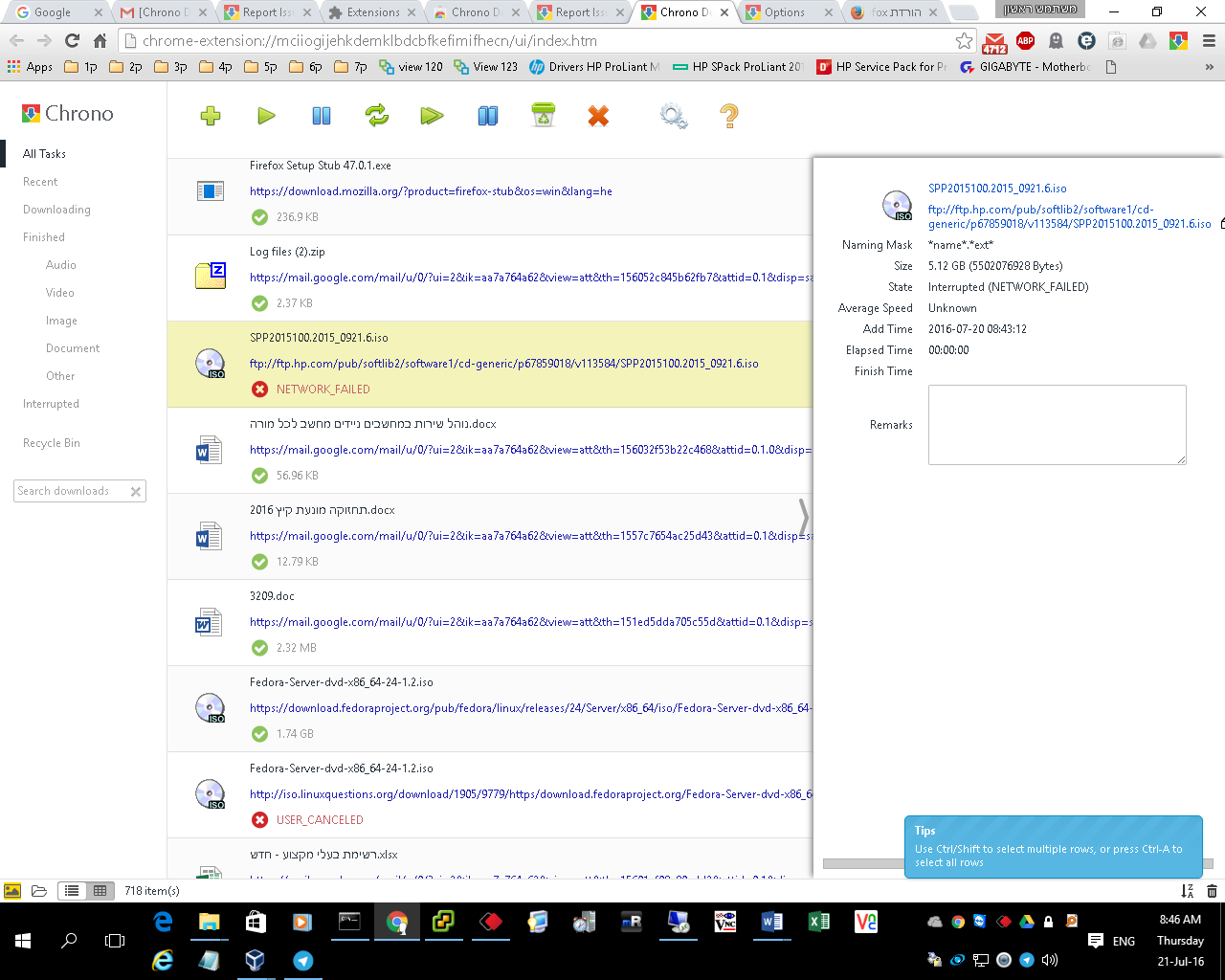Open Microsoft Word from the taskbar
This screenshot has height=980, width=1225.
(x=771, y=922)
